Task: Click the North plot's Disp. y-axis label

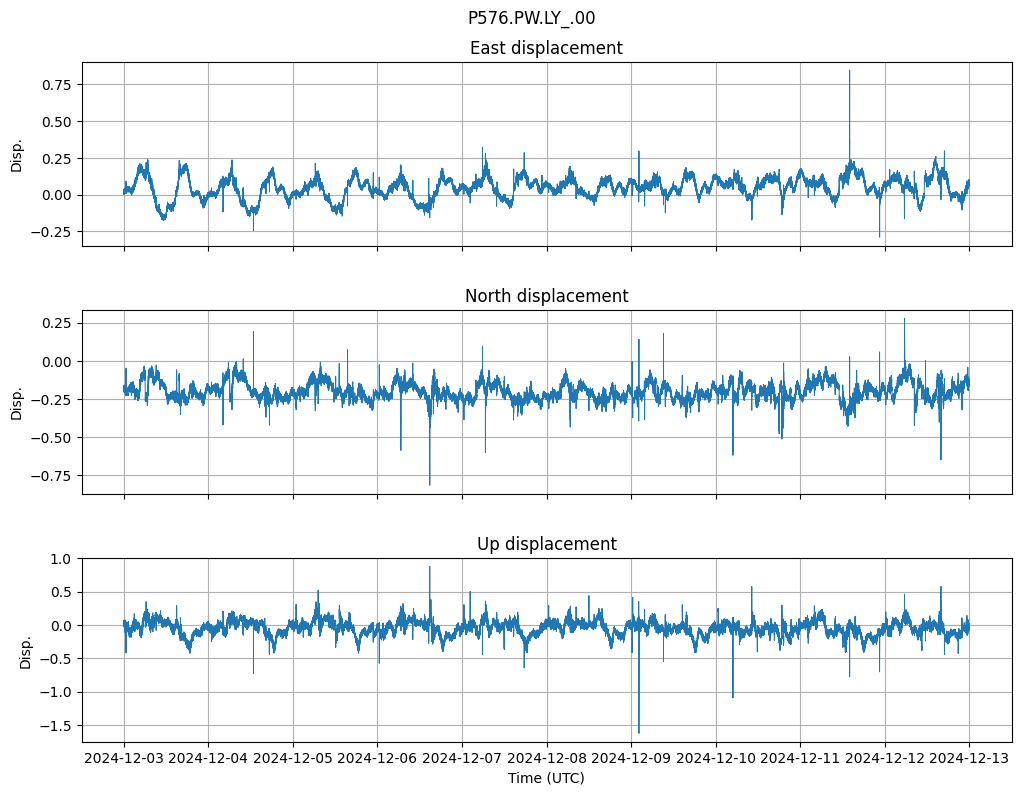Action: (17, 402)
